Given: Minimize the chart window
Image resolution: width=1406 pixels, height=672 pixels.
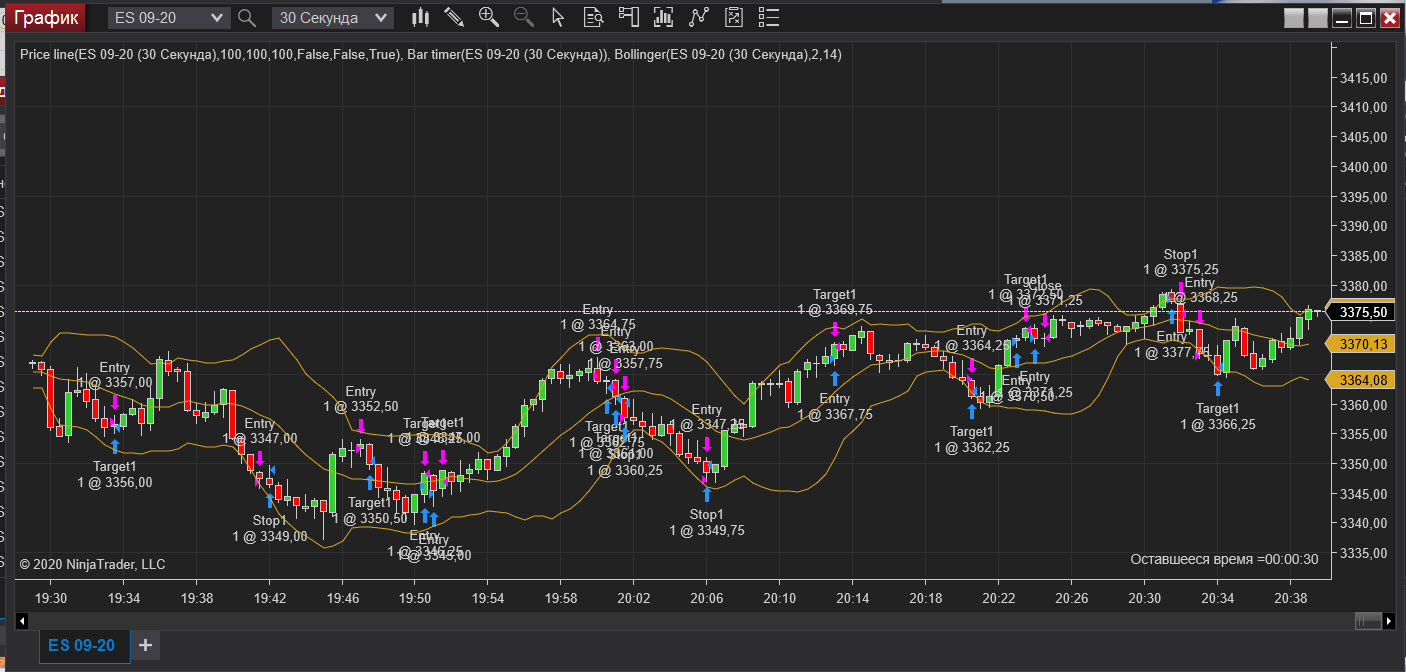Looking at the screenshot, I should tap(1342, 18).
